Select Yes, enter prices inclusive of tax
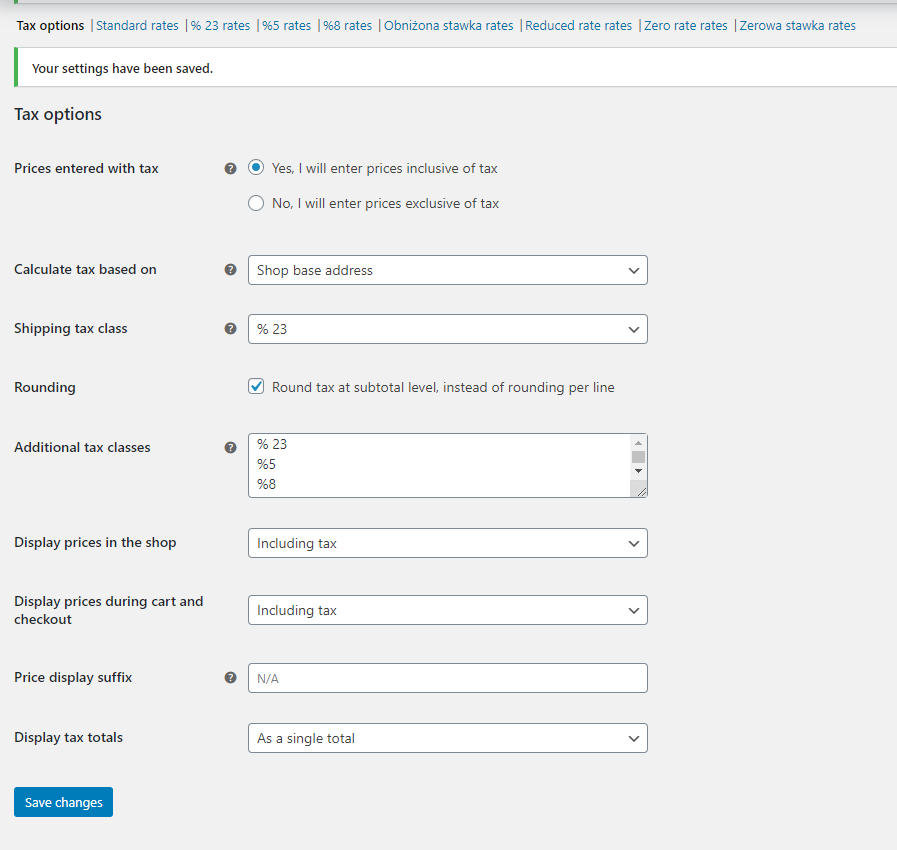This screenshot has width=897, height=850. [x=256, y=168]
